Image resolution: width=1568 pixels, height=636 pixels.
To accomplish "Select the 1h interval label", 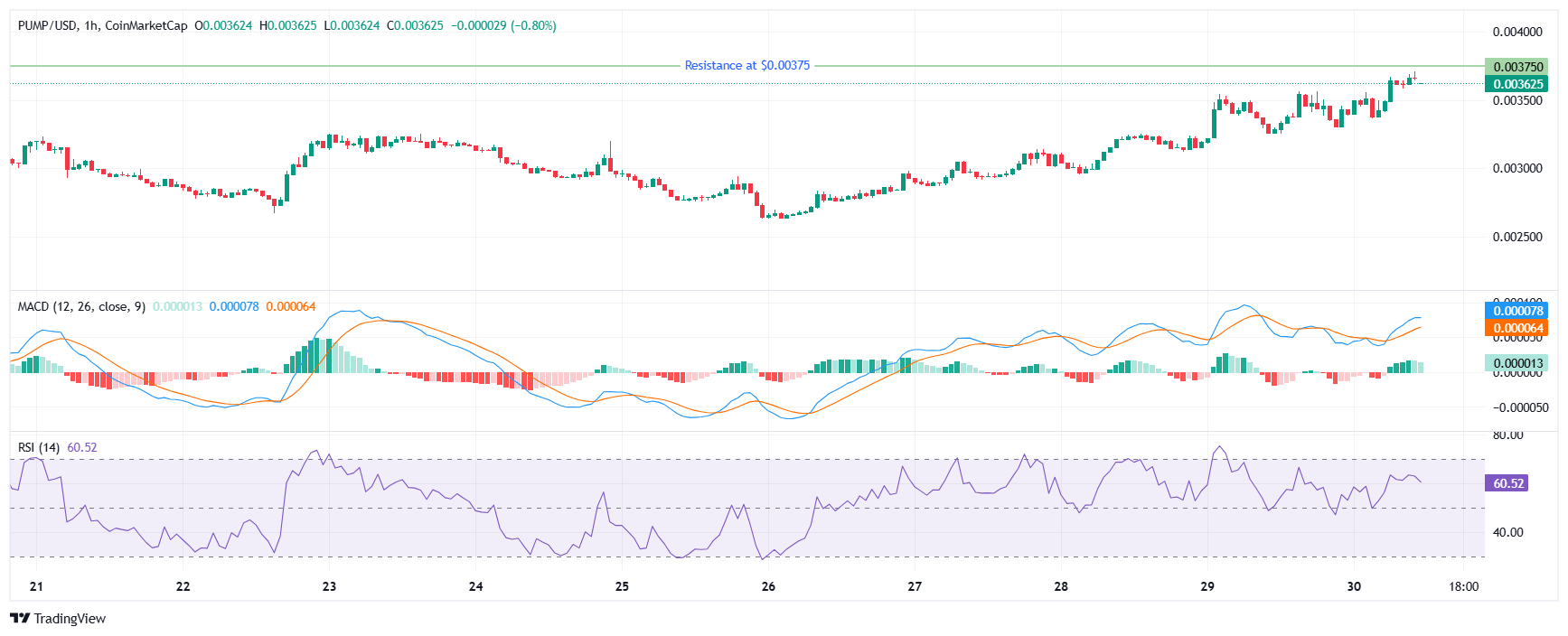I will [x=90, y=25].
